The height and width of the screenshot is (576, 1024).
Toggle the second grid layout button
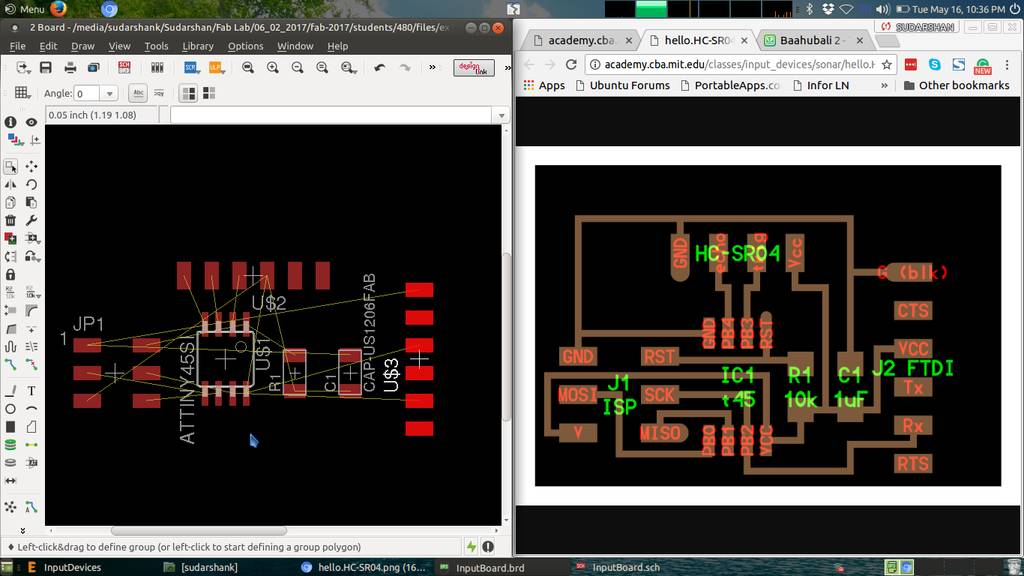point(209,93)
